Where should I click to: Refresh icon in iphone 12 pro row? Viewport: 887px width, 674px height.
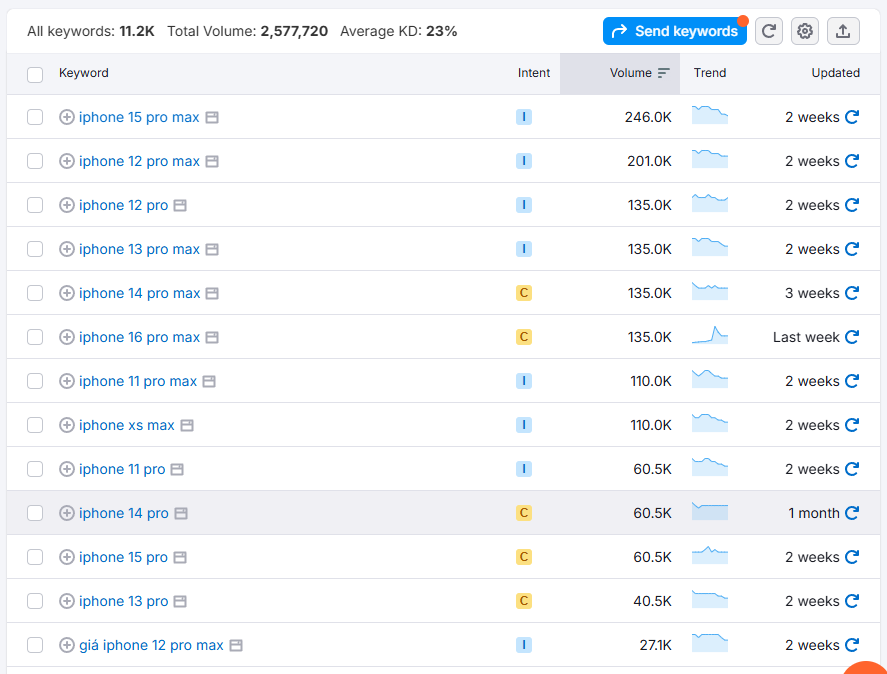pyautogui.click(x=852, y=205)
